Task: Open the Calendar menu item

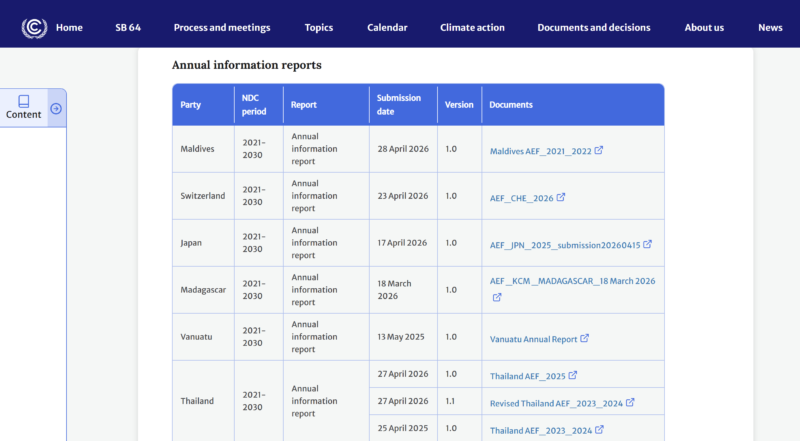Action: [387, 27]
